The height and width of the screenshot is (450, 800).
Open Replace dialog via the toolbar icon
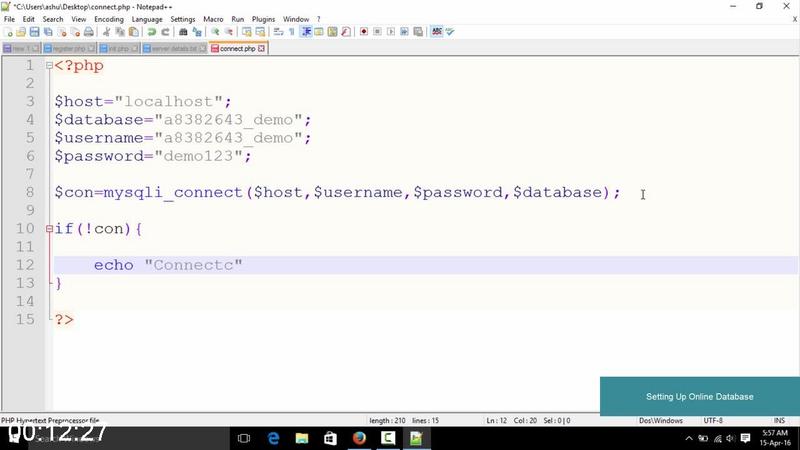(x=197, y=32)
